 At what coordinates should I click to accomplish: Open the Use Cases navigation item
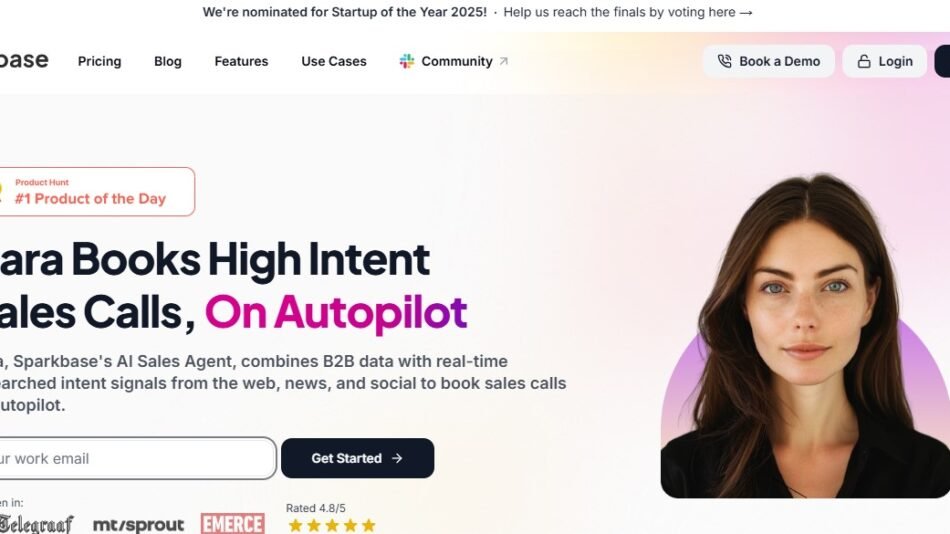point(334,61)
